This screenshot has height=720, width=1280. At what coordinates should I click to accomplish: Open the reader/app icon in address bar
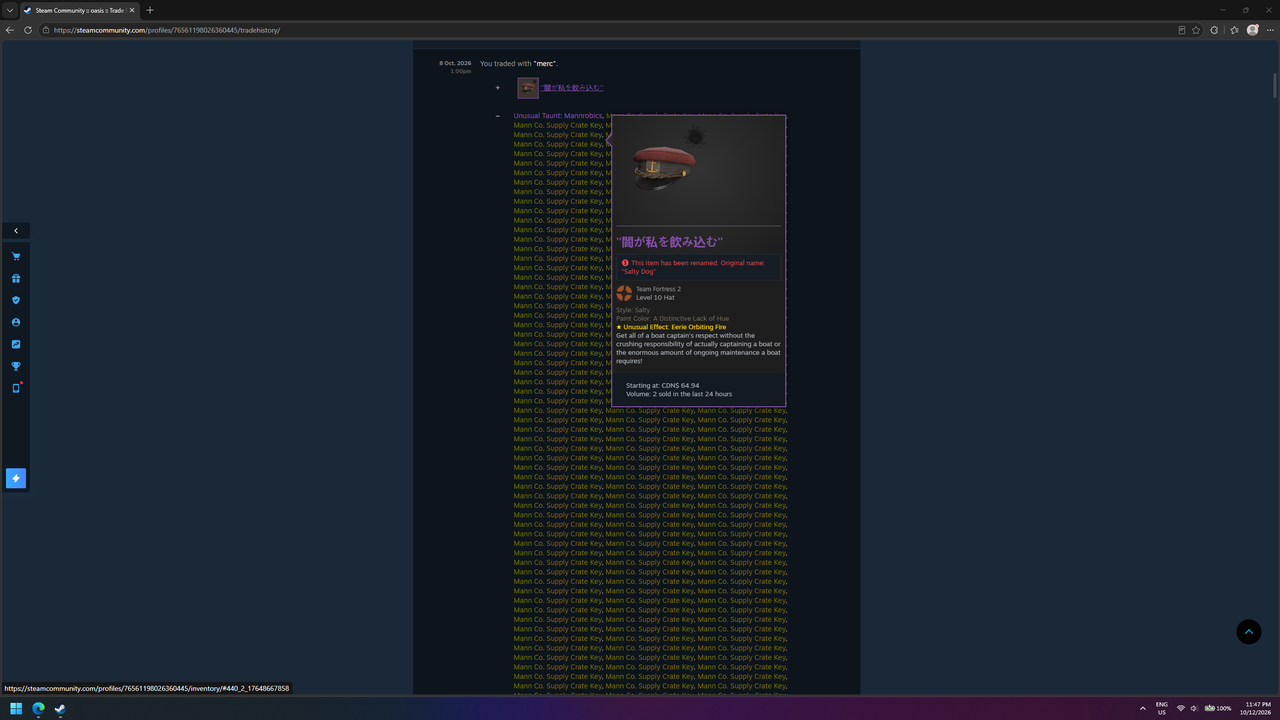(1182, 30)
